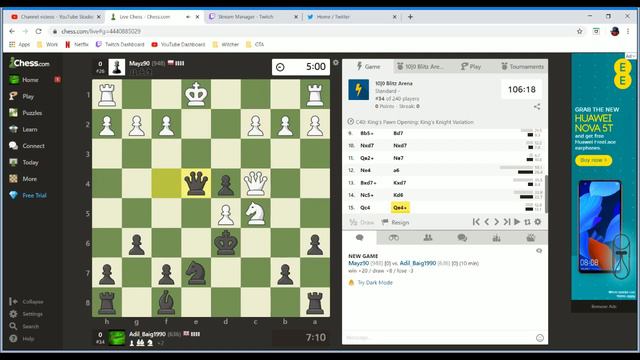
Task: Click the Chess.com logo
Action: click(x=29, y=63)
